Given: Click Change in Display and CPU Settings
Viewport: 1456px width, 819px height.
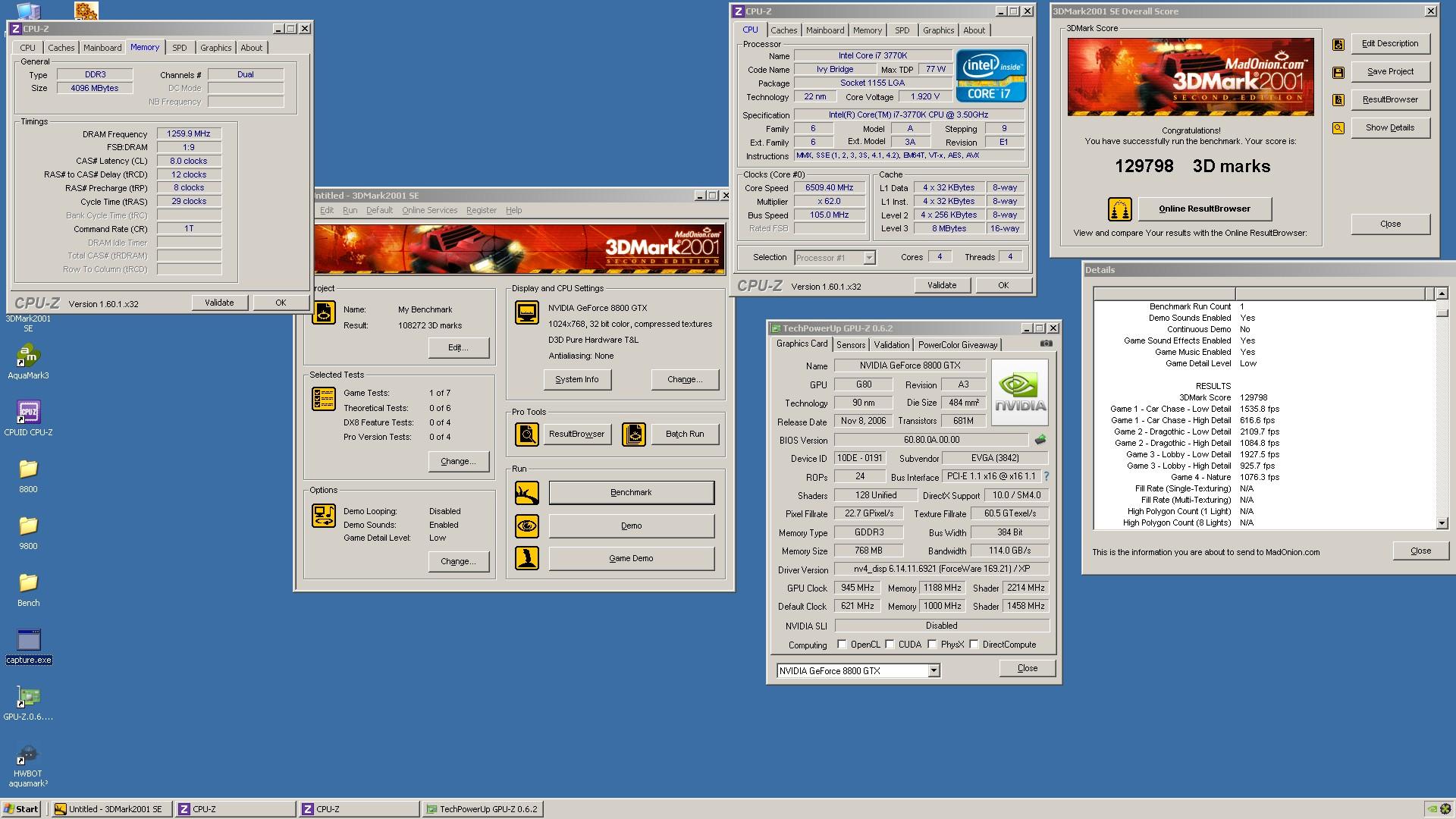Looking at the screenshot, I should (x=685, y=380).
